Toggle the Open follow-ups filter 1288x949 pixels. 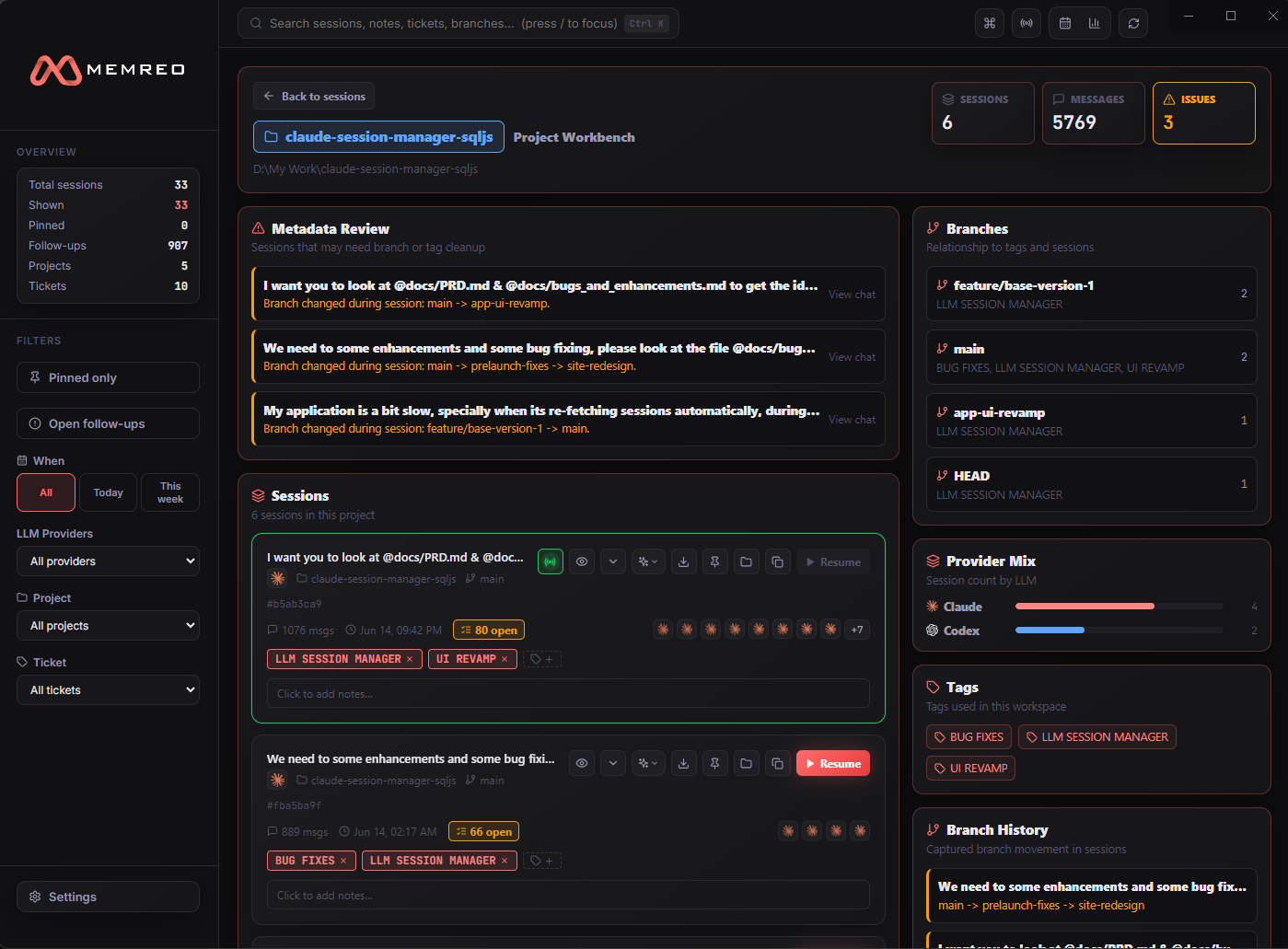[x=109, y=423]
